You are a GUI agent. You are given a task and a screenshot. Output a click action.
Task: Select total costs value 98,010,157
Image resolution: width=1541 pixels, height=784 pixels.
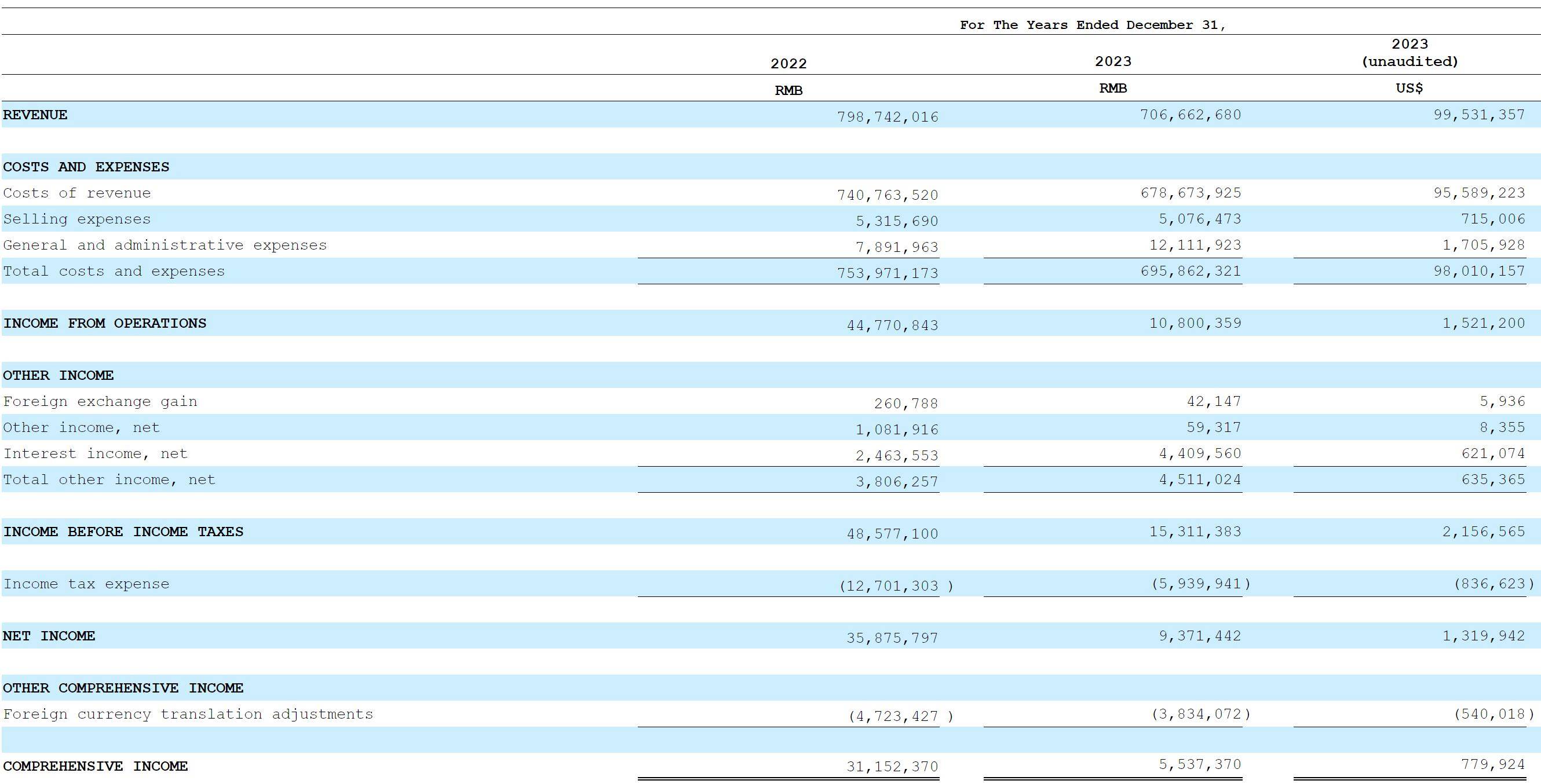tap(1480, 272)
